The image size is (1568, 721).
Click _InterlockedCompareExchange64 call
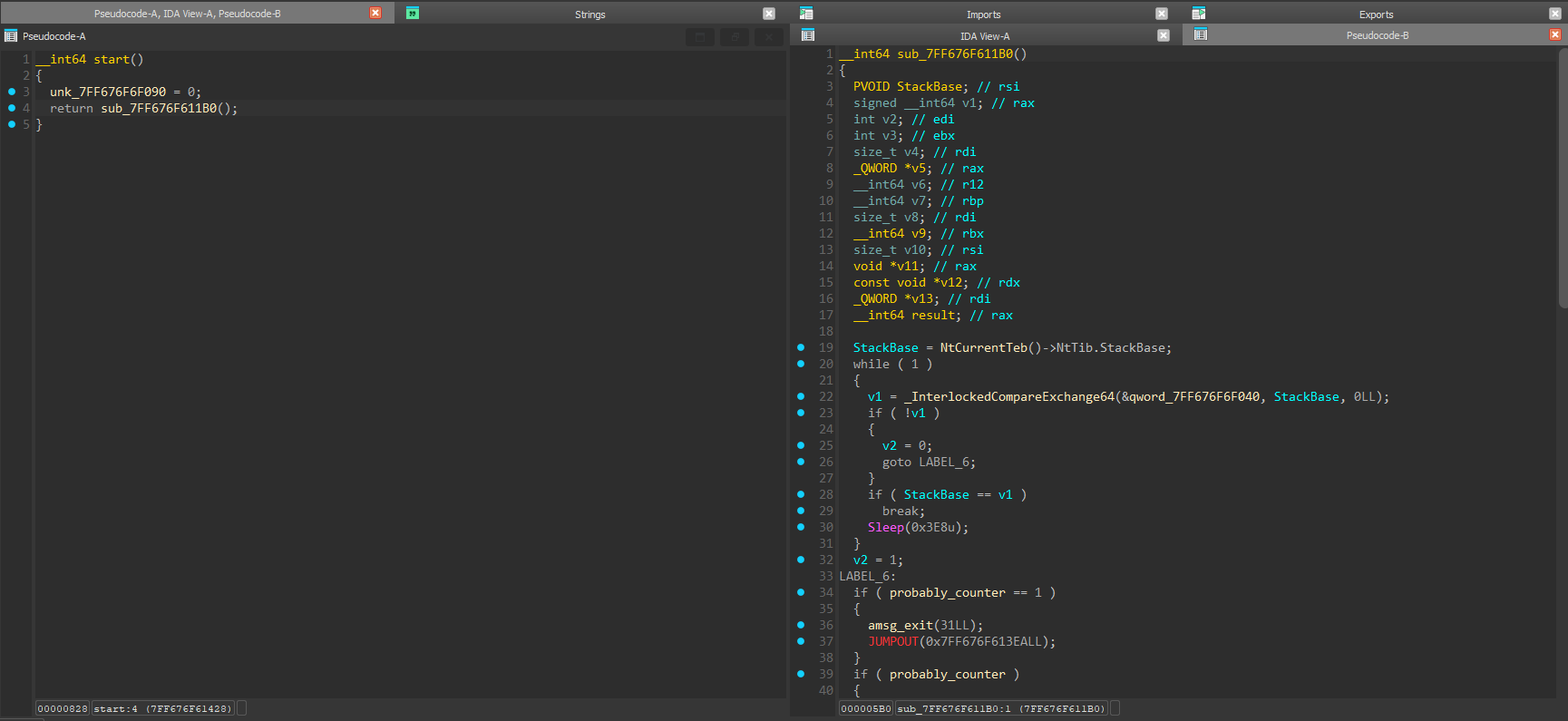tap(1008, 396)
